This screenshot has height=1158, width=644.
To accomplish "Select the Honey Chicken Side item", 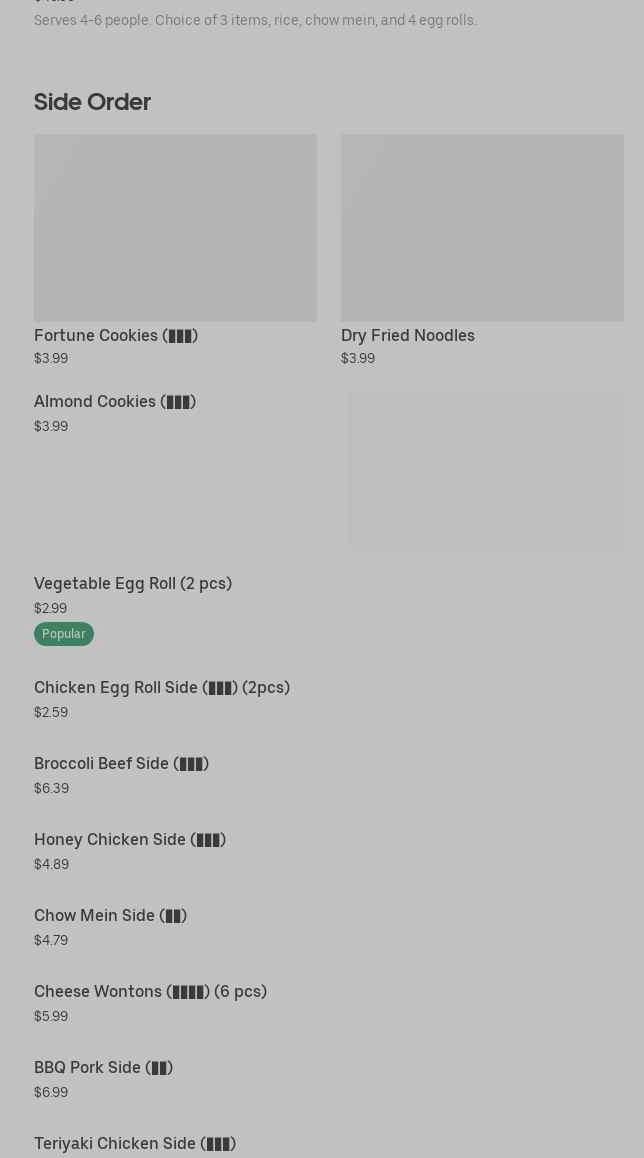I will click(x=130, y=839).
